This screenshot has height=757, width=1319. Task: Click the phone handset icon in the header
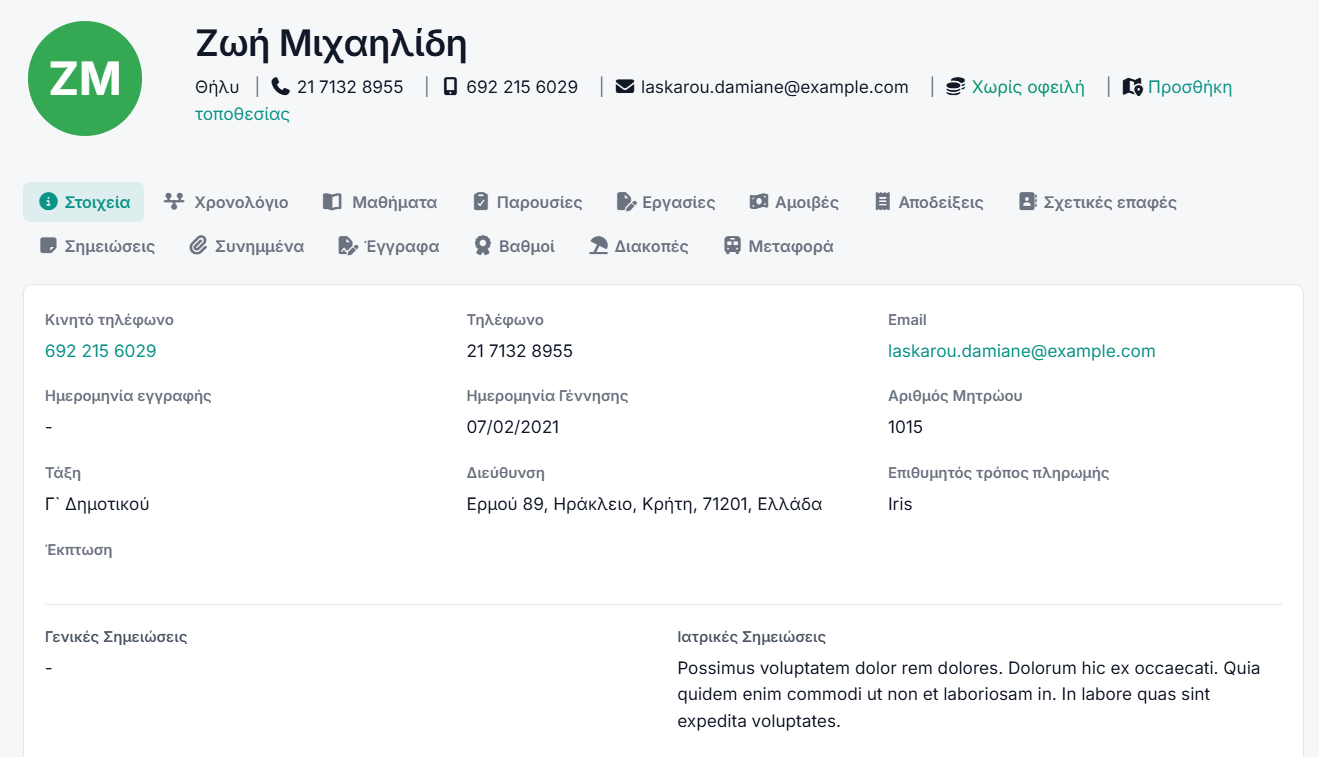[280, 87]
